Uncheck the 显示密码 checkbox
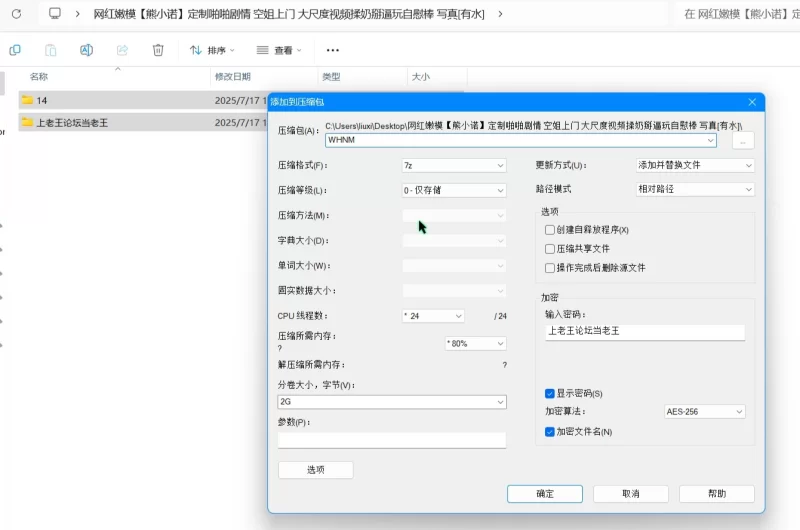The height and width of the screenshot is (530, 800). 549,393
